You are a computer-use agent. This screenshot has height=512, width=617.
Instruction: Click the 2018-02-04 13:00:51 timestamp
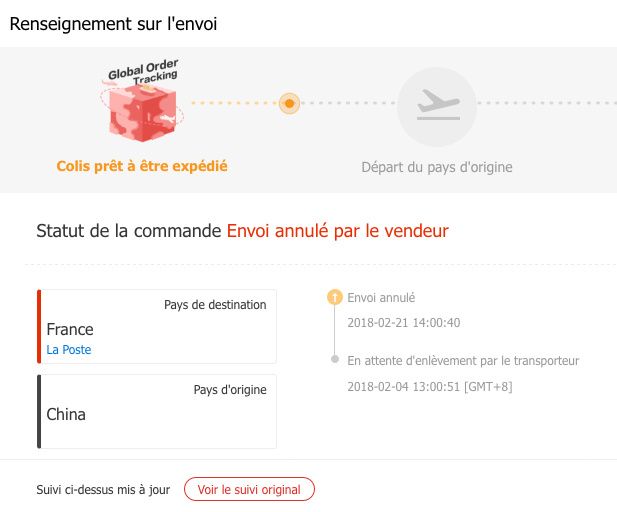click(429, 386)
